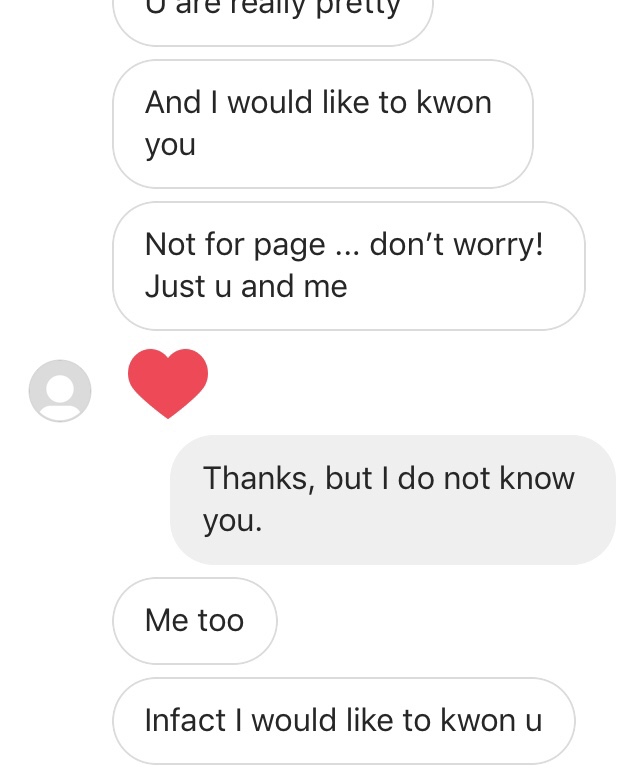Click the word "page" in the message
This screenshot has width=640, height=780.
tap(285, 246)
